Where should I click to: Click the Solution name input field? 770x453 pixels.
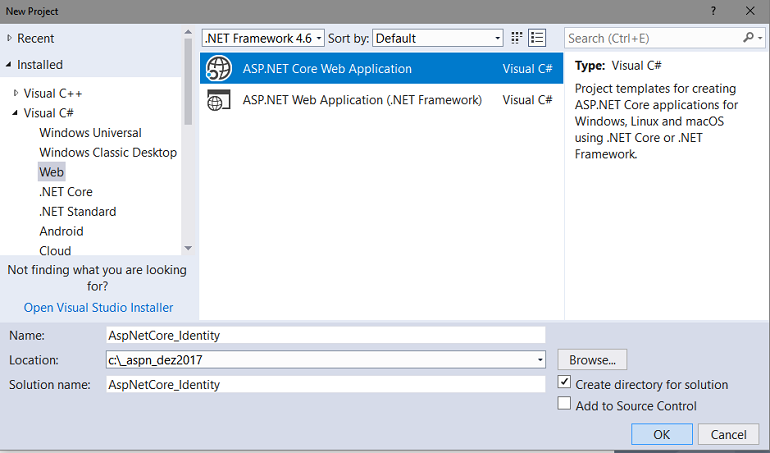[x=326, y=384]
